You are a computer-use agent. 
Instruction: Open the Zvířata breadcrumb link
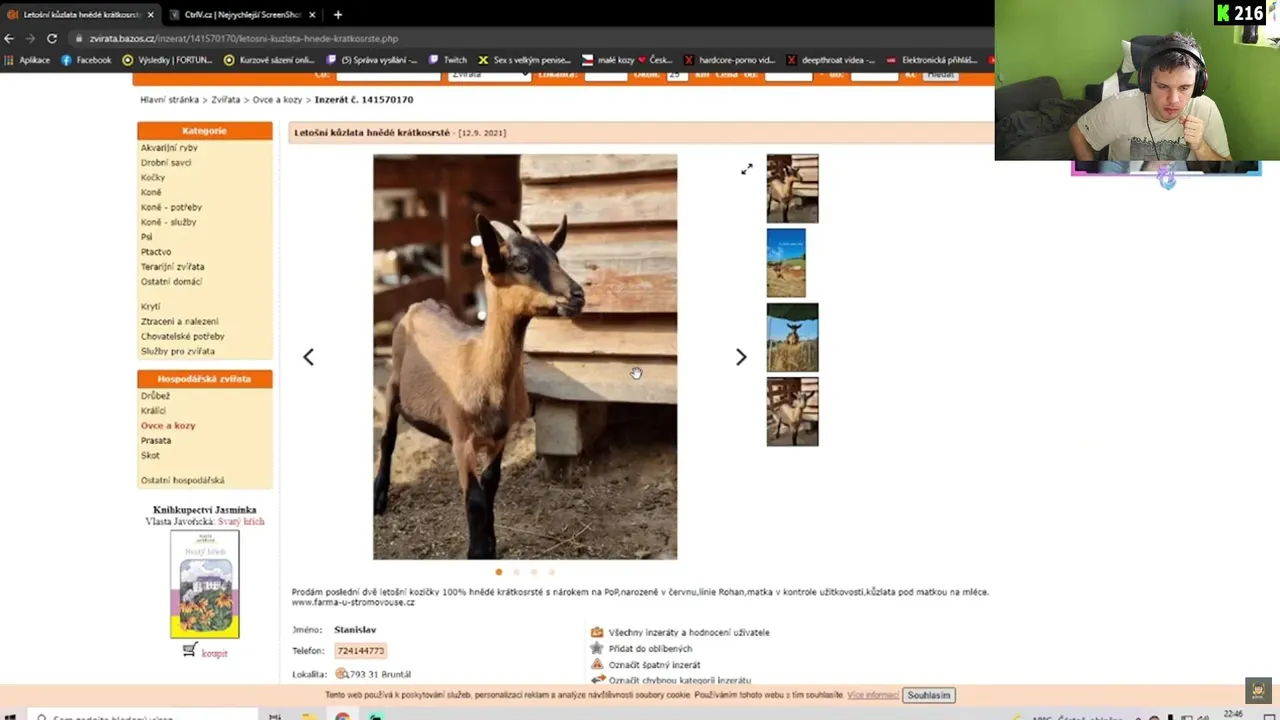(226, 100)
